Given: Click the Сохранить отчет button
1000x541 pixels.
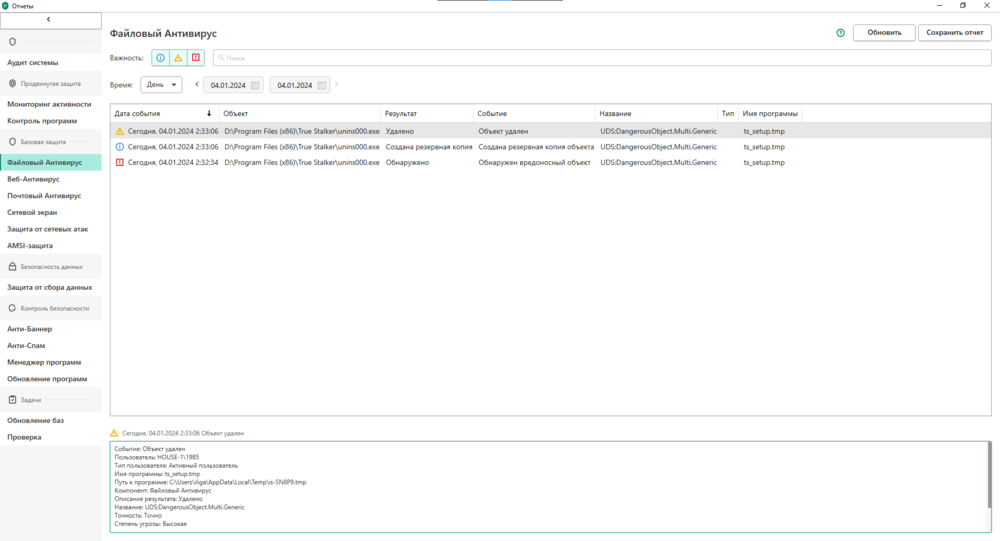Looking at the screenshot, I should pyautogui.click(x=955, y=33).
